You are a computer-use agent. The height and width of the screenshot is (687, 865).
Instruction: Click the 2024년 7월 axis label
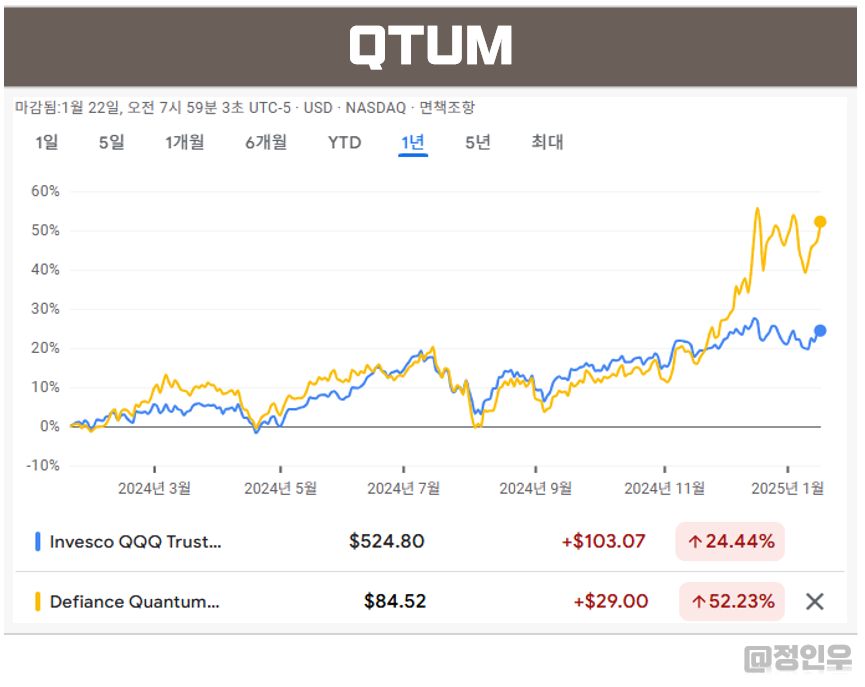point(404,488)
